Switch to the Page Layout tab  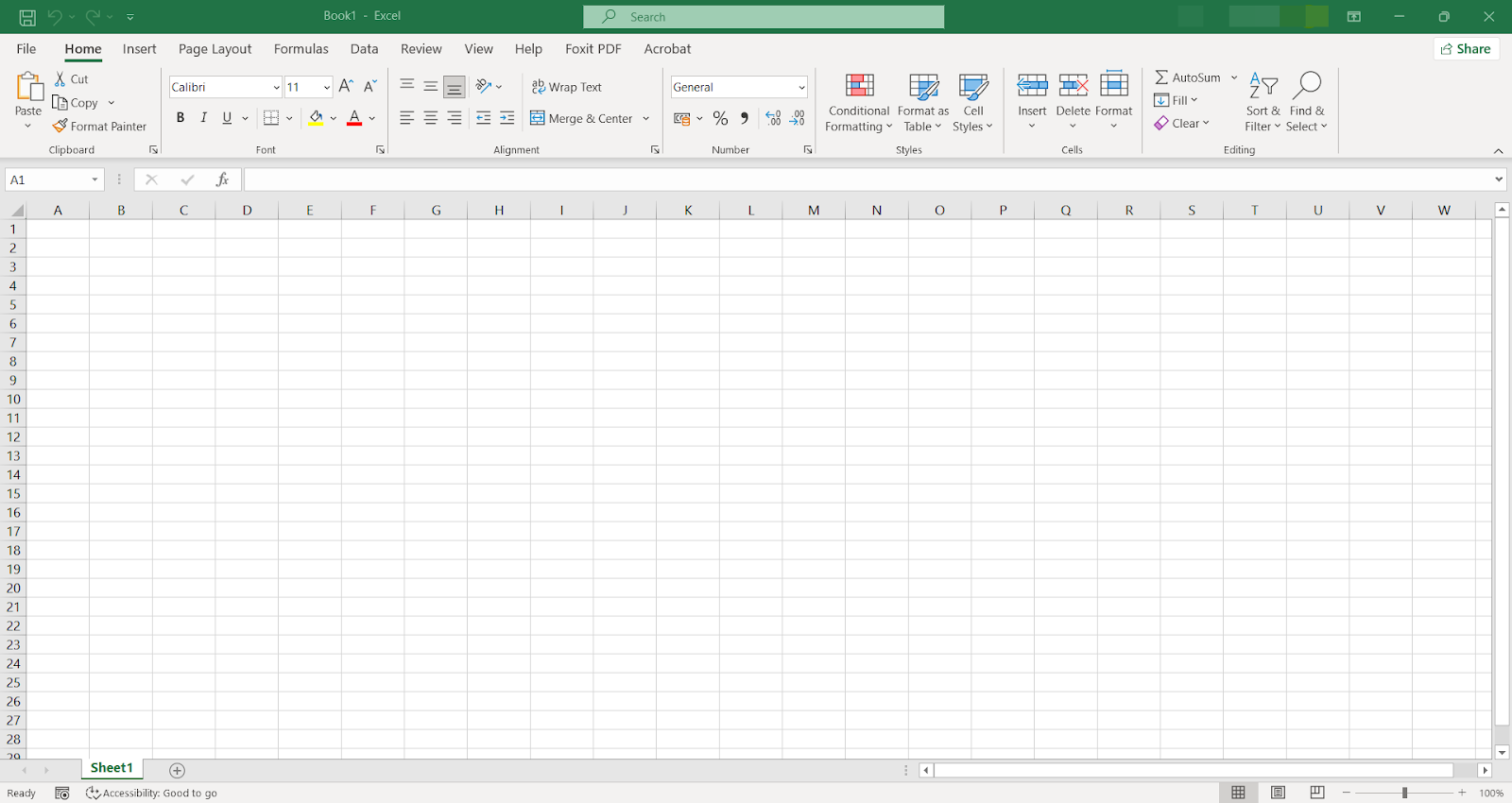[x=215, y=49]
